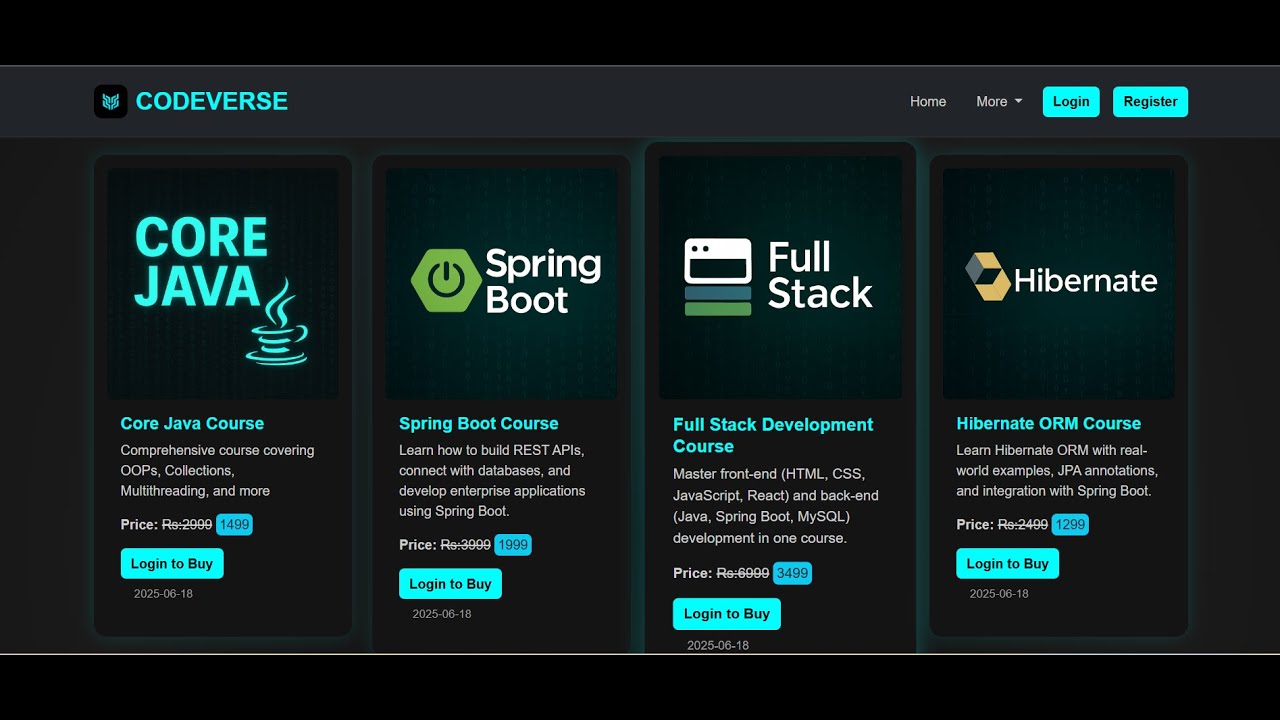Click the Hibernate card date 2025-06-18
This screenshot has width=1280, height=720.
click(x=999, y=593)
